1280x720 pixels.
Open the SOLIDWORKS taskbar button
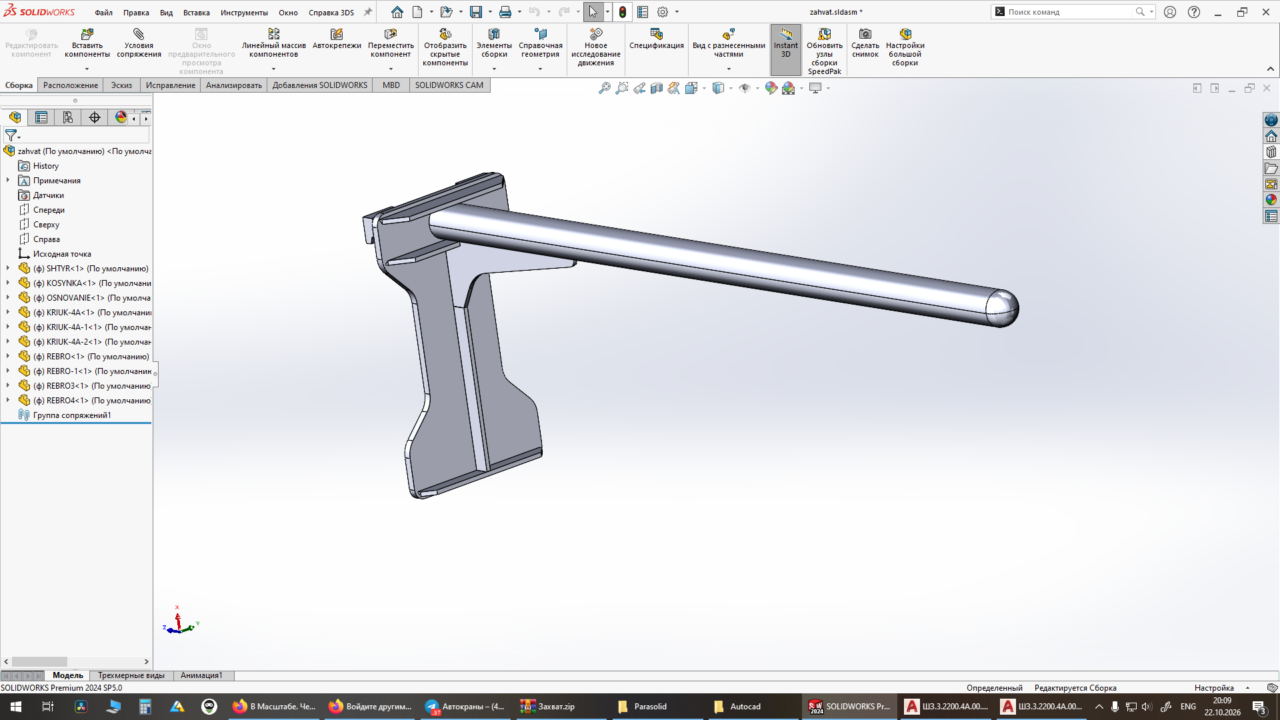coord(849,706)
